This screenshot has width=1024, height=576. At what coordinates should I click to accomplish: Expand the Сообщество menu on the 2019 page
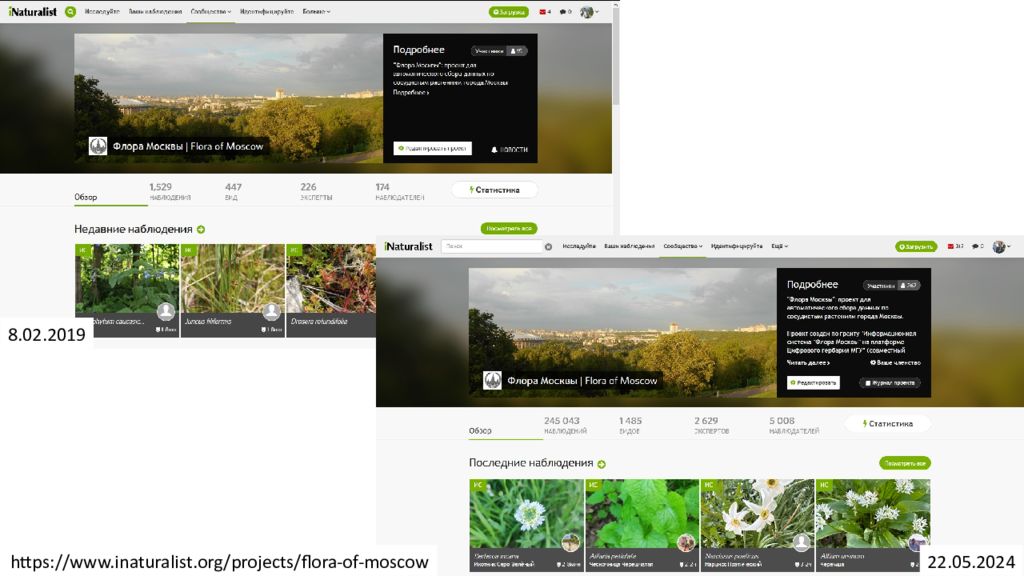[211, 12]
